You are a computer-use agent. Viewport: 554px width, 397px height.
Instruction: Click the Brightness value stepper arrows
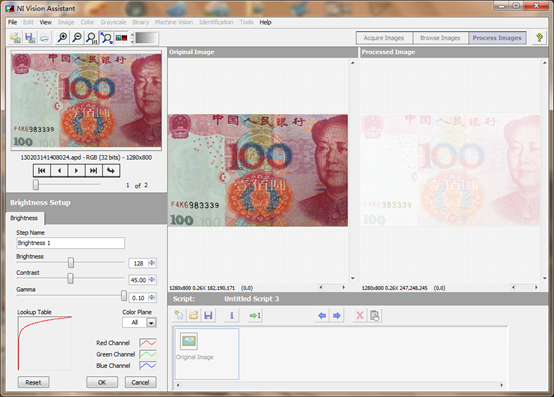[152, 263]
